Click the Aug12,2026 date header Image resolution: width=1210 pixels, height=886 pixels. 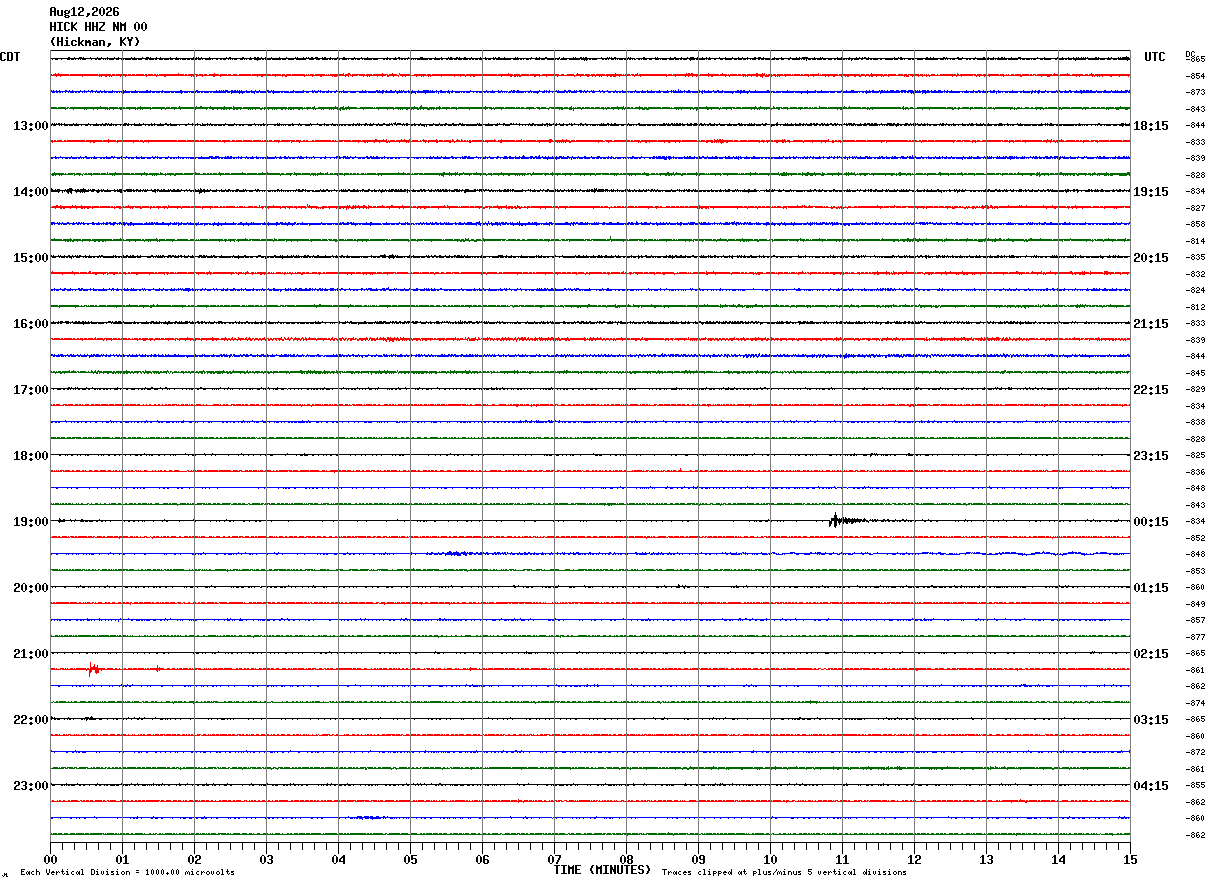click(x=84, y=12)
